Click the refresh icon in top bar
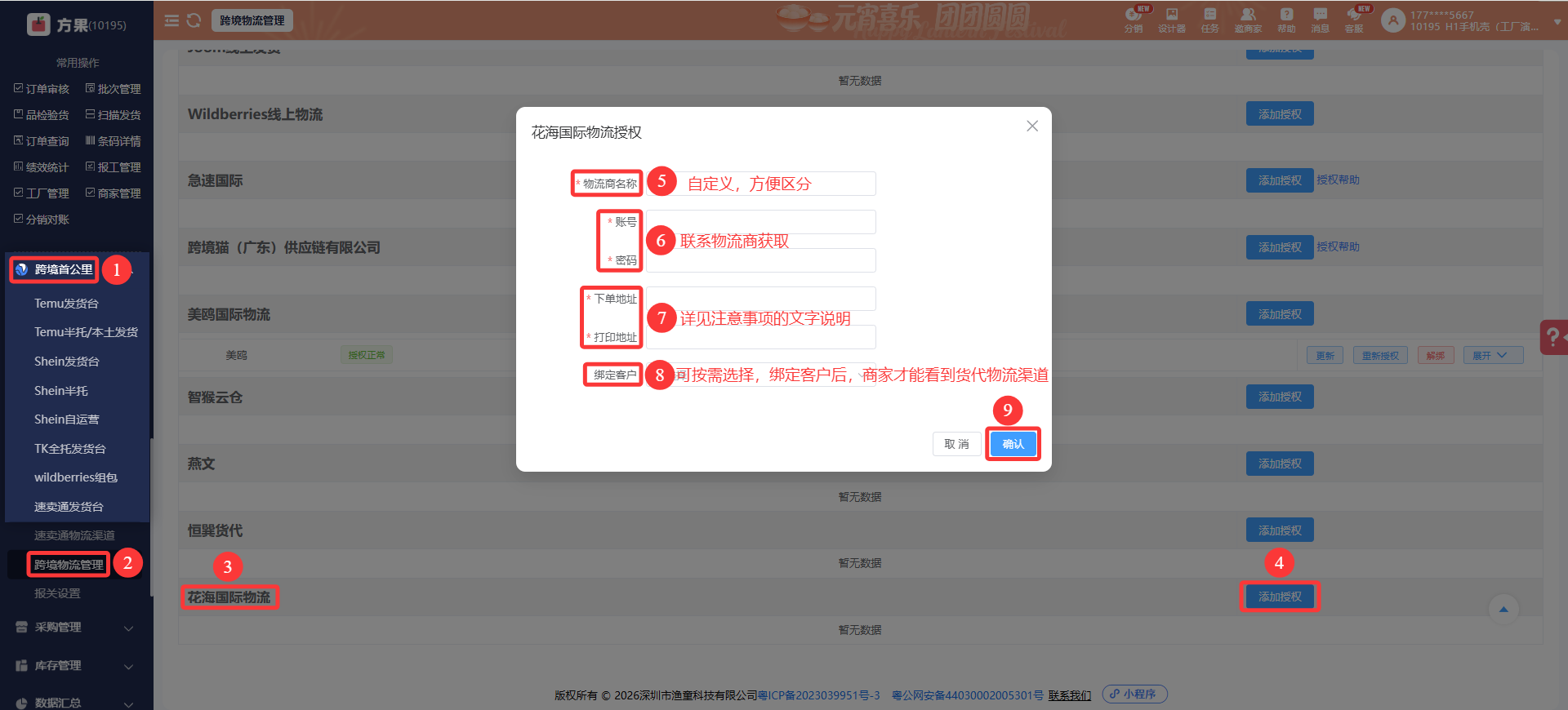Image resolution: width=1568 pixels, height=710 pixels. click(194, 20)
